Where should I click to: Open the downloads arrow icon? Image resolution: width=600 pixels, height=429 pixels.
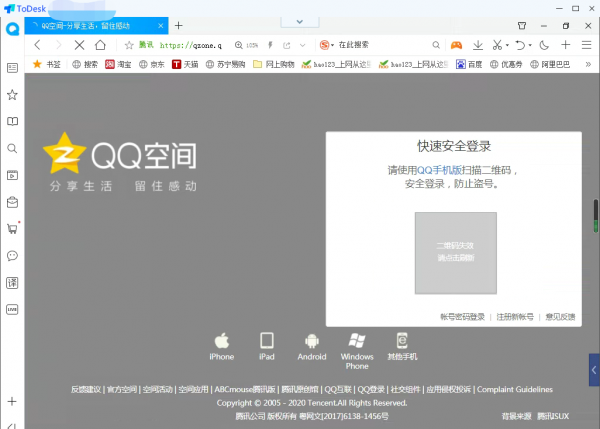coord(478,45)
